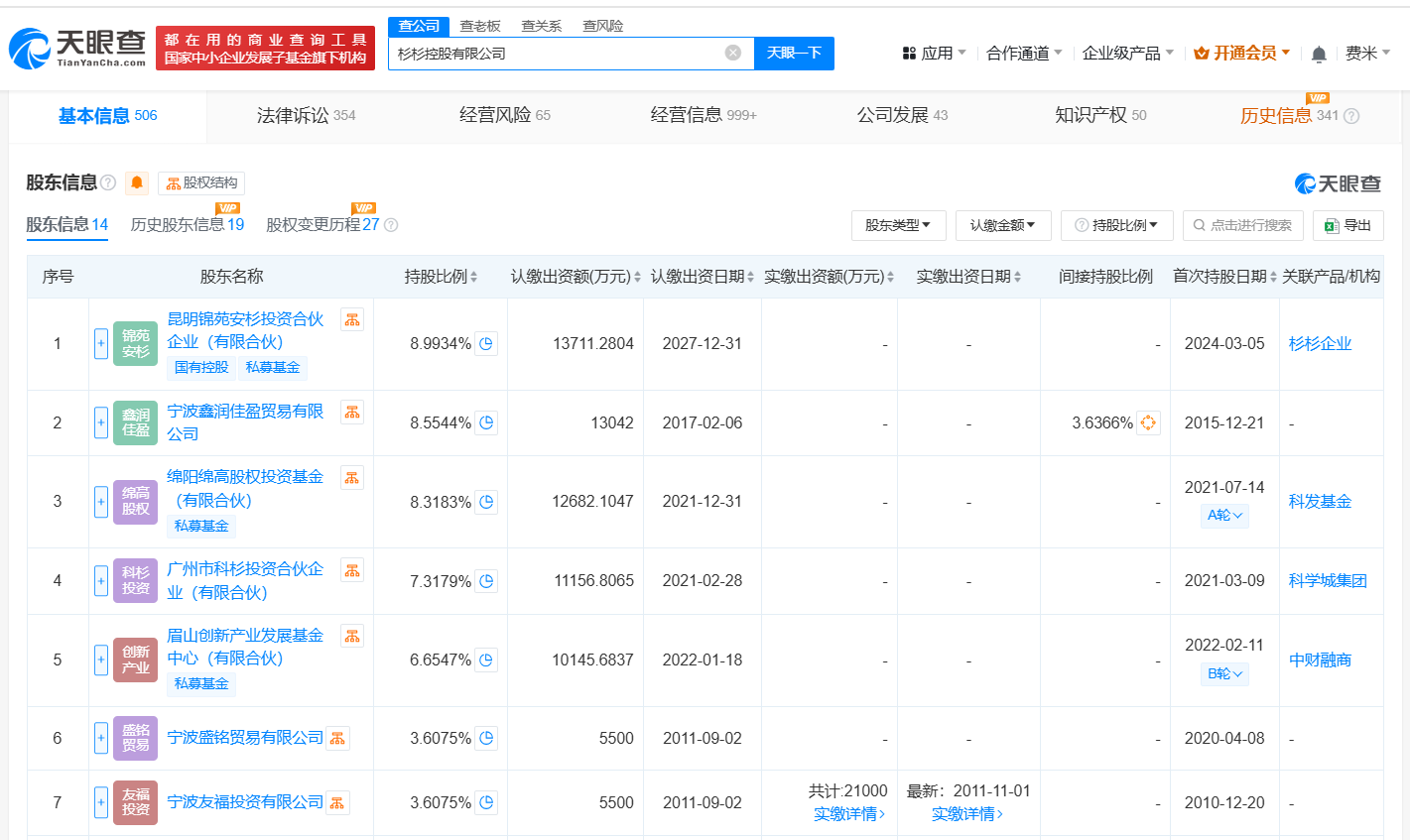
Task: Open equity structure for 昆明锦苑安杉投资
Action: click(x=352, y=319)
